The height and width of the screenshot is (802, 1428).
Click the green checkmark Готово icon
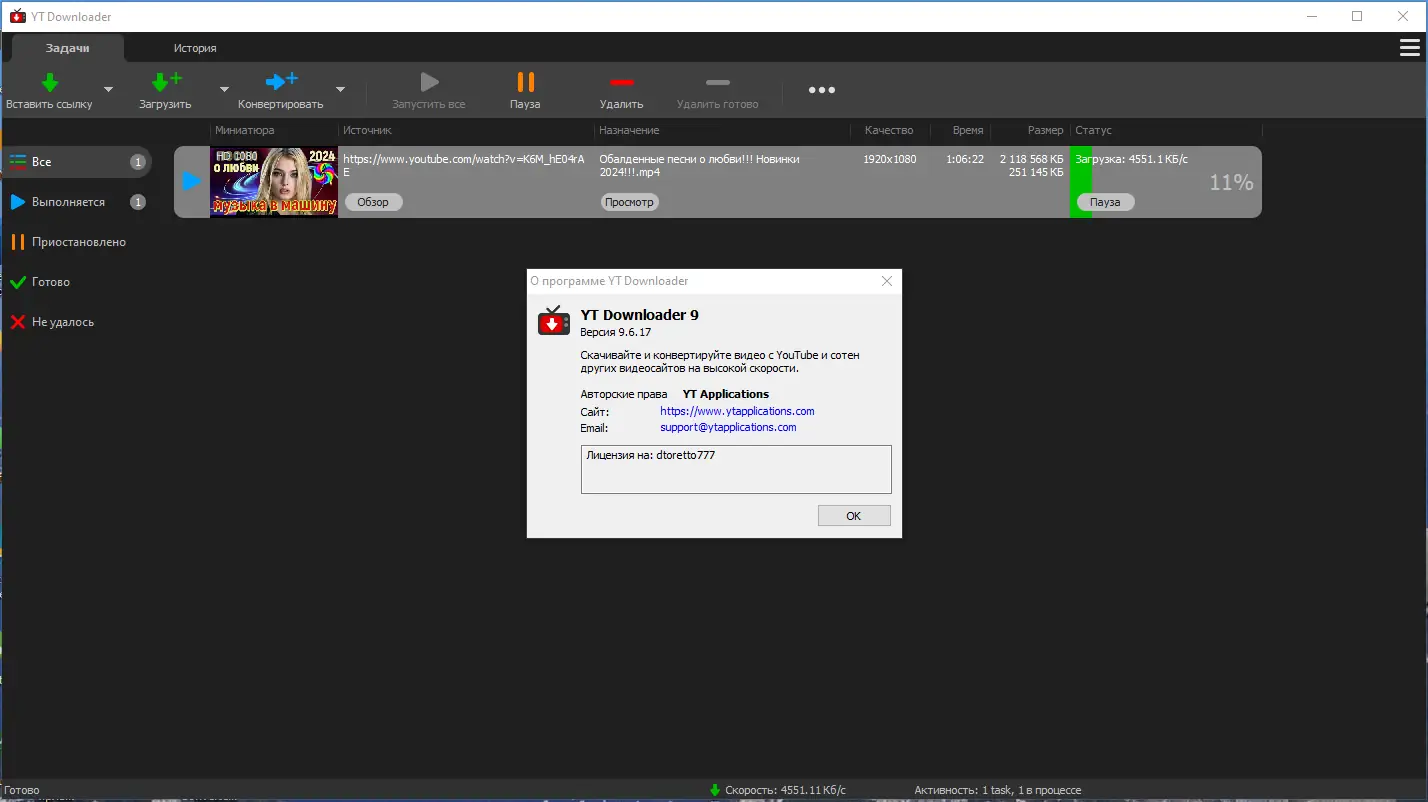17,282
